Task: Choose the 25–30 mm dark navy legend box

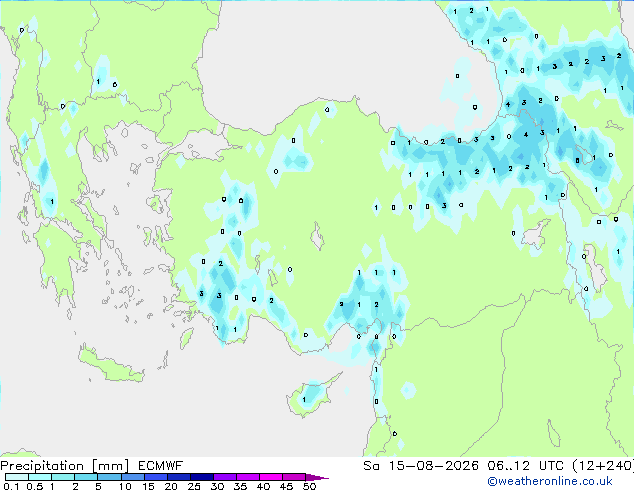Action: [201, 477]
